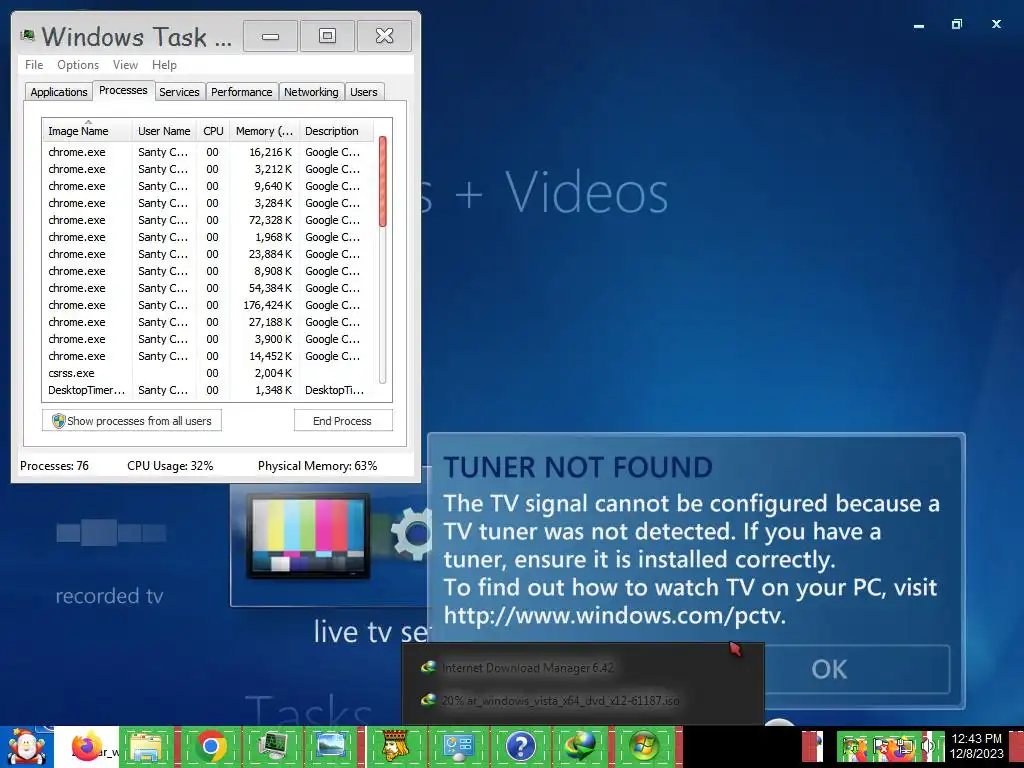
Task: Select the DesktopTimer process row
Action: coord(208,390)
